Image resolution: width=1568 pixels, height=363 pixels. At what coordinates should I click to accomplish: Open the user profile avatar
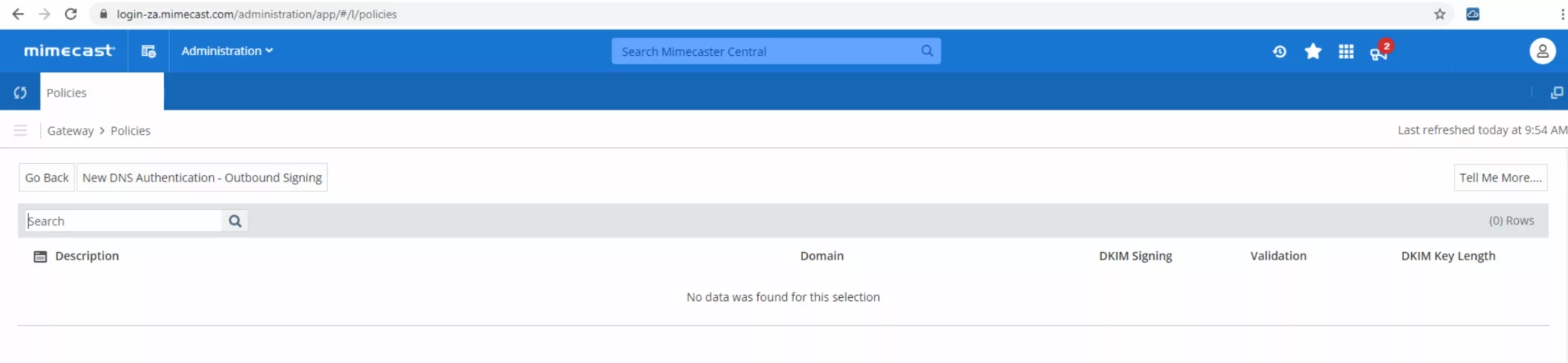1542,51
